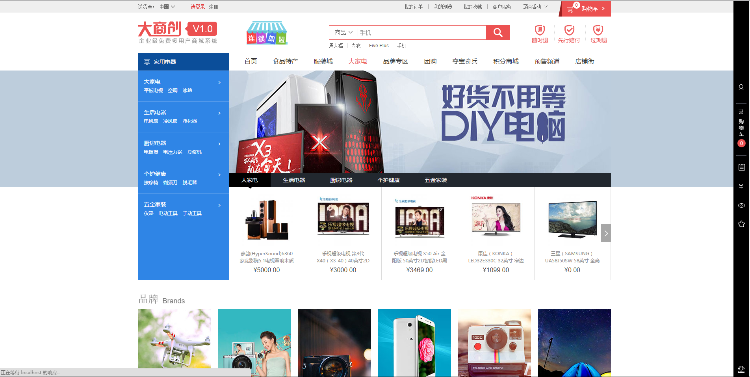Select the 个护健康 tab below the banner
750x377 pixels.
388,180
